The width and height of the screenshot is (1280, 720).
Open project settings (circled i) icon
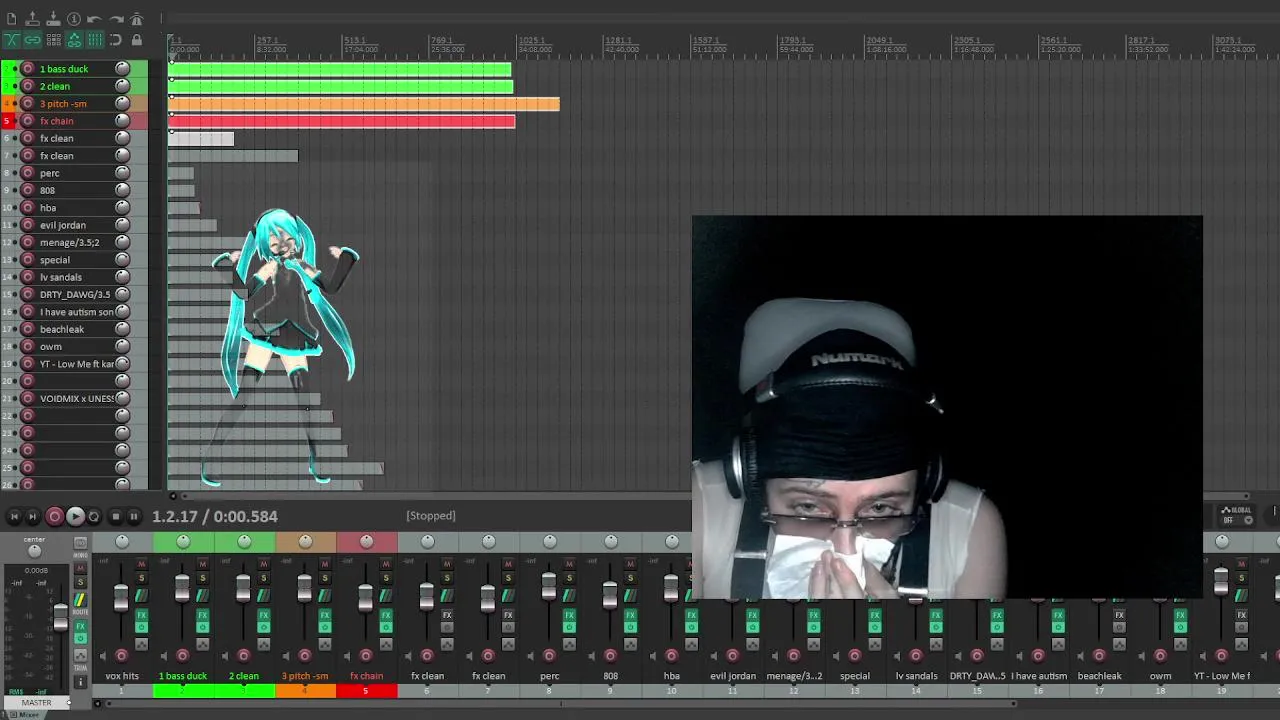pyautogui.click(x=74, y=19)
